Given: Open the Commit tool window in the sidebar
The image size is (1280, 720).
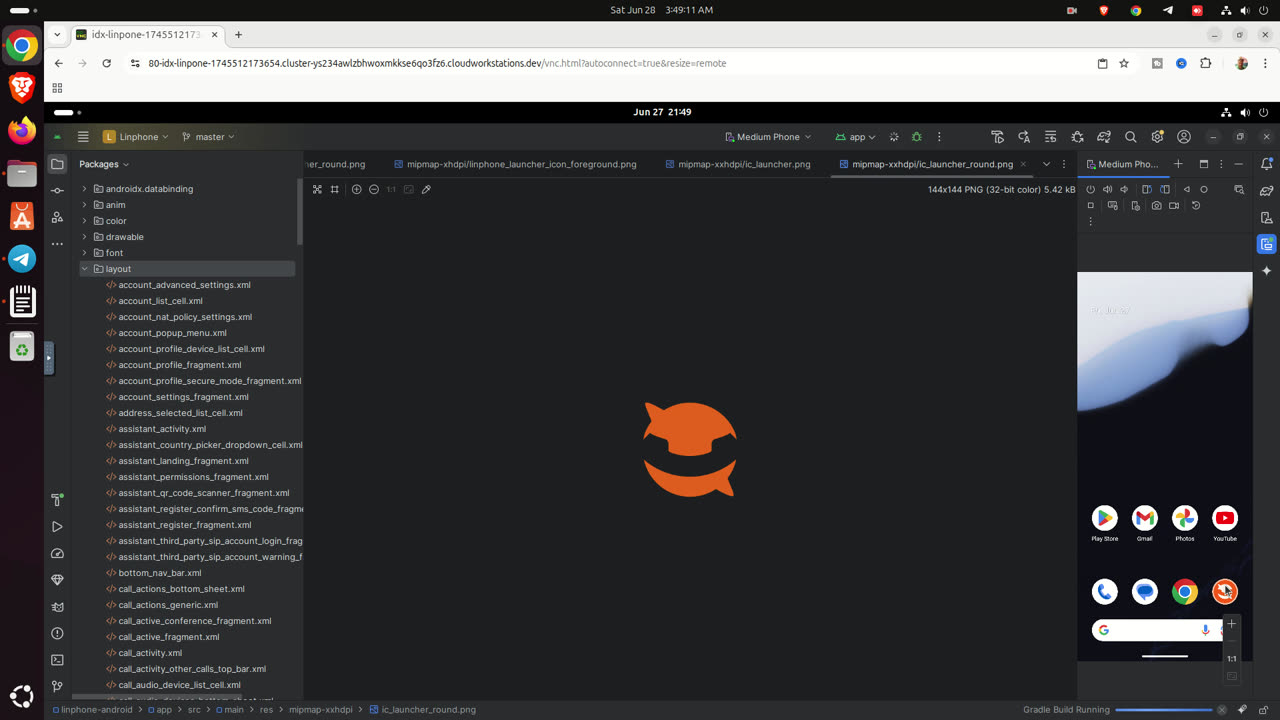Looking at the screenshot, I should coord(57,190).
